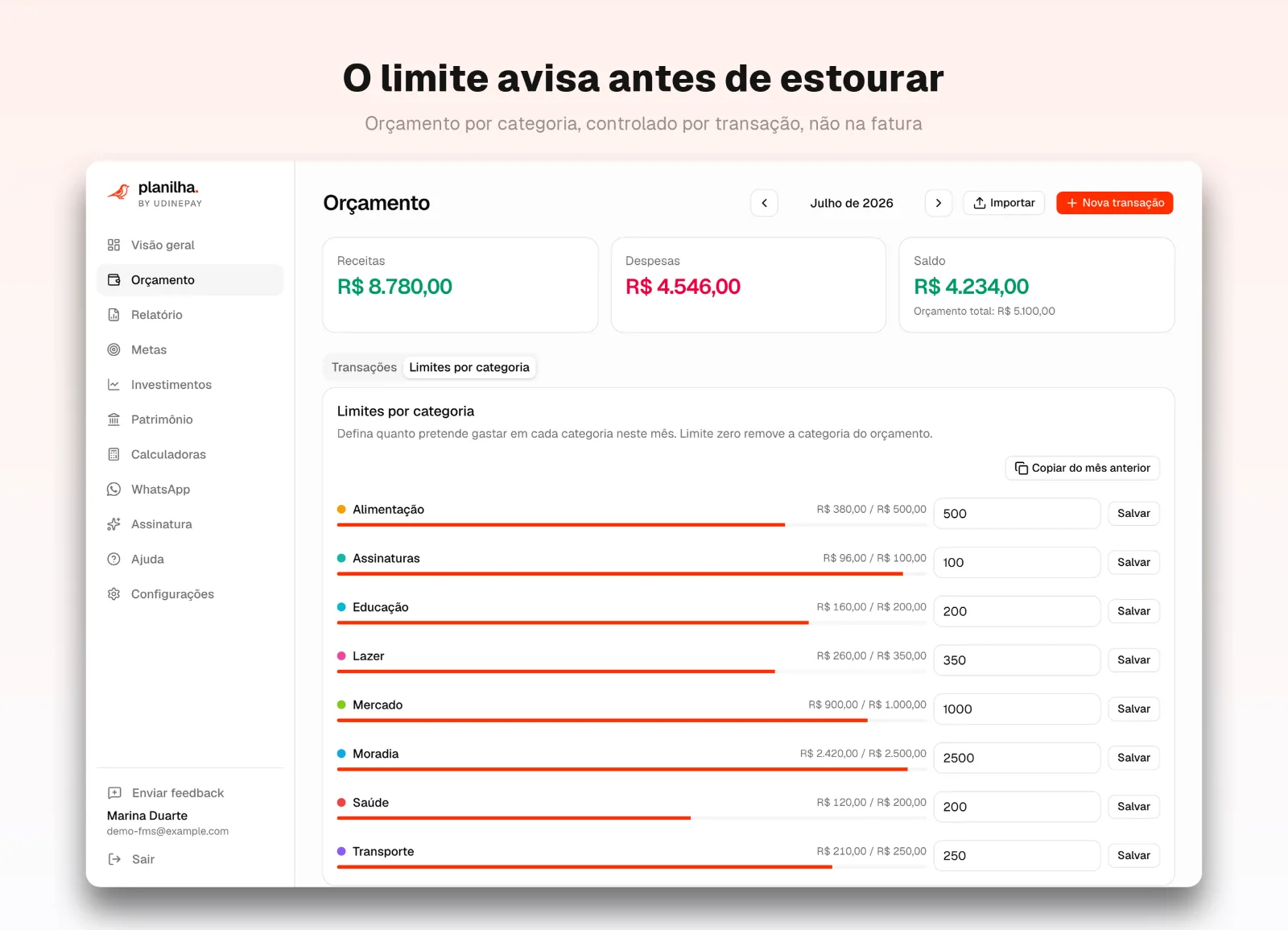
Task: Click the plus icon on Nova transação
Action: (x=1071, y=203)
